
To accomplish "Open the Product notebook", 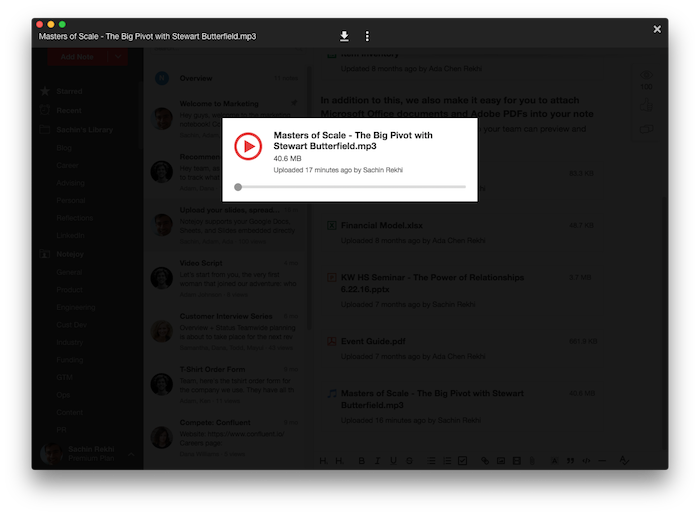I will pos(70,290).
